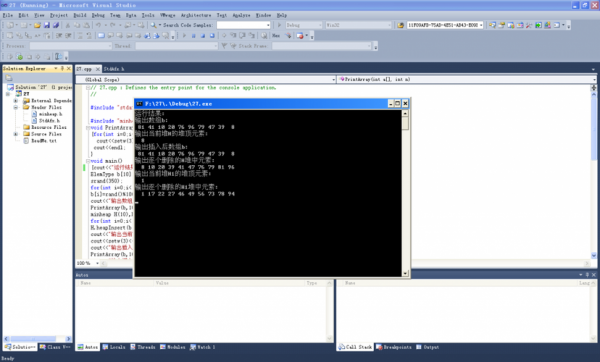Screen dimensions: 600x362
Task: Select the Resource Files folder
Action: [49, 127]
